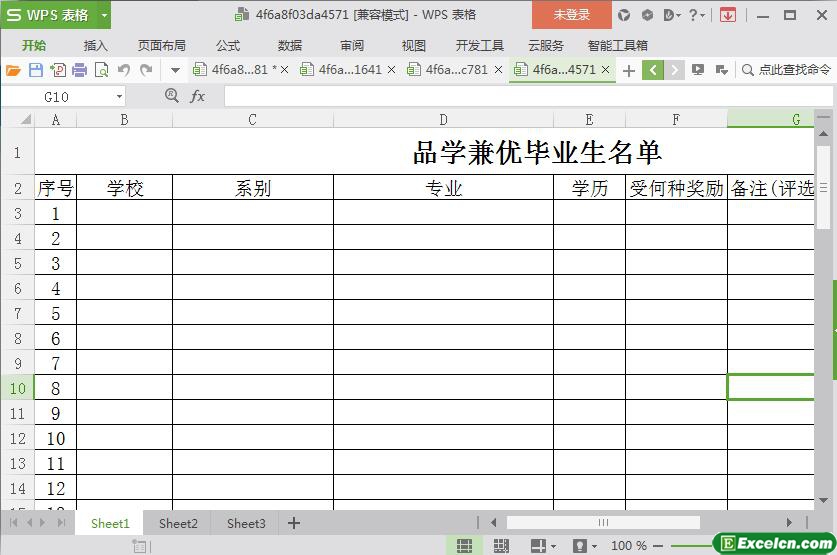Open the help question mark dropdown
Image resolution: width=837 pixels, height=555 pixels.
coord(697,15)
